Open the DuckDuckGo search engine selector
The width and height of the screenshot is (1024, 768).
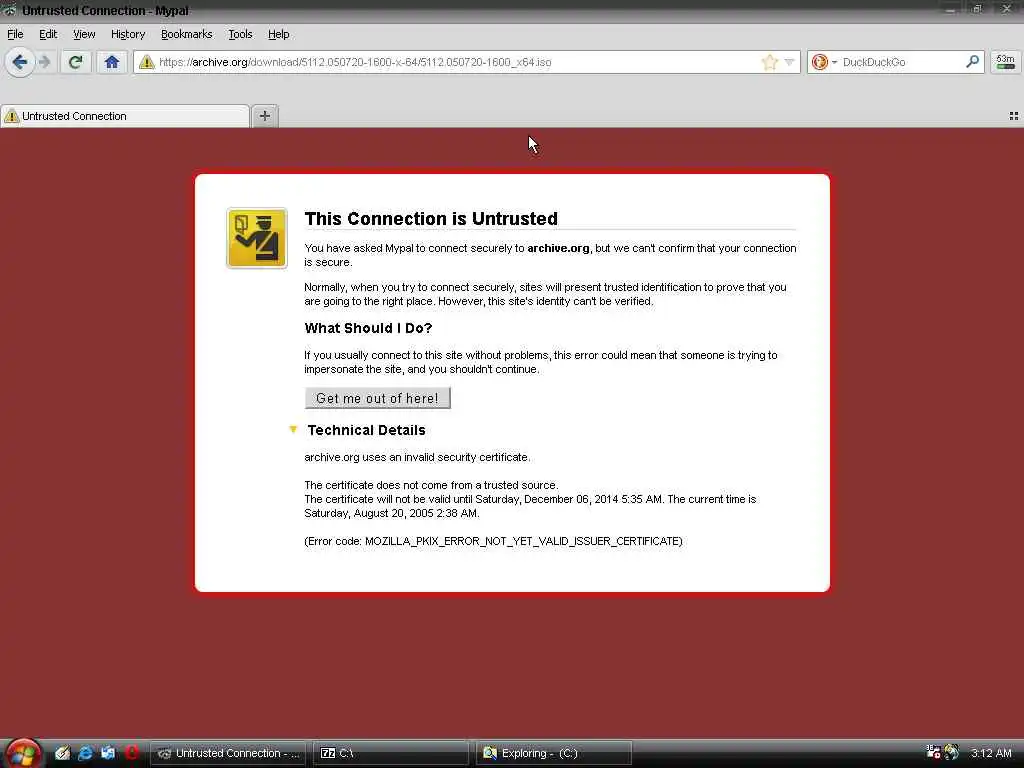[x=824, y=62]
